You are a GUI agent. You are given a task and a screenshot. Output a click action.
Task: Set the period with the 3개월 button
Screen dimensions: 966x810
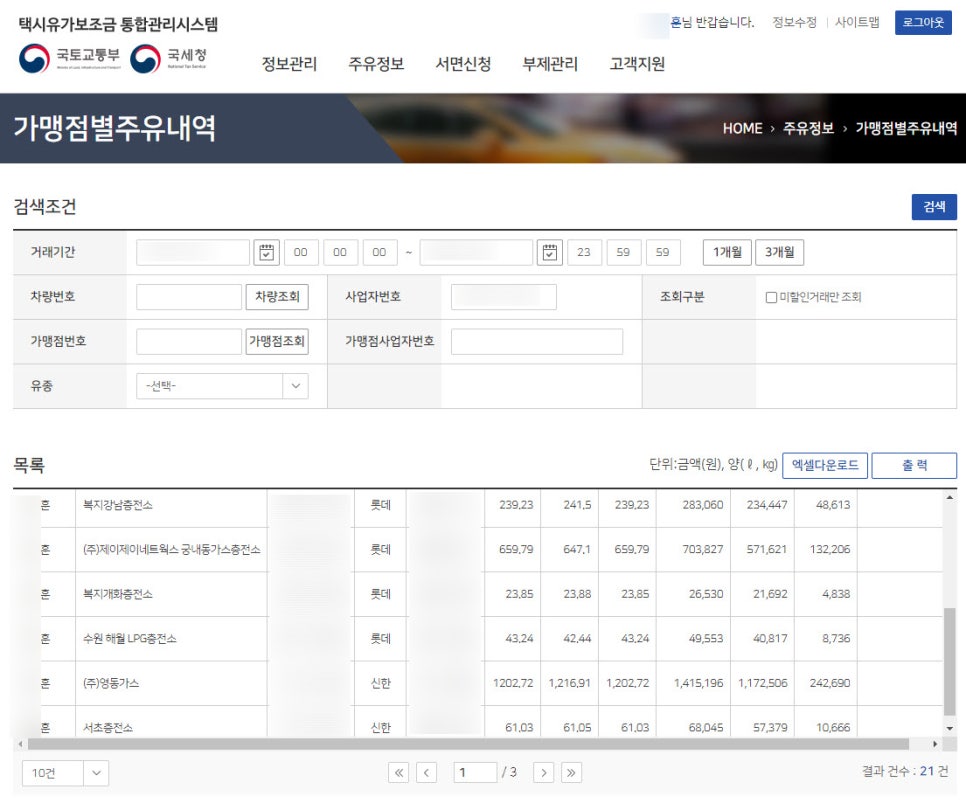click(x=779, y=253)
